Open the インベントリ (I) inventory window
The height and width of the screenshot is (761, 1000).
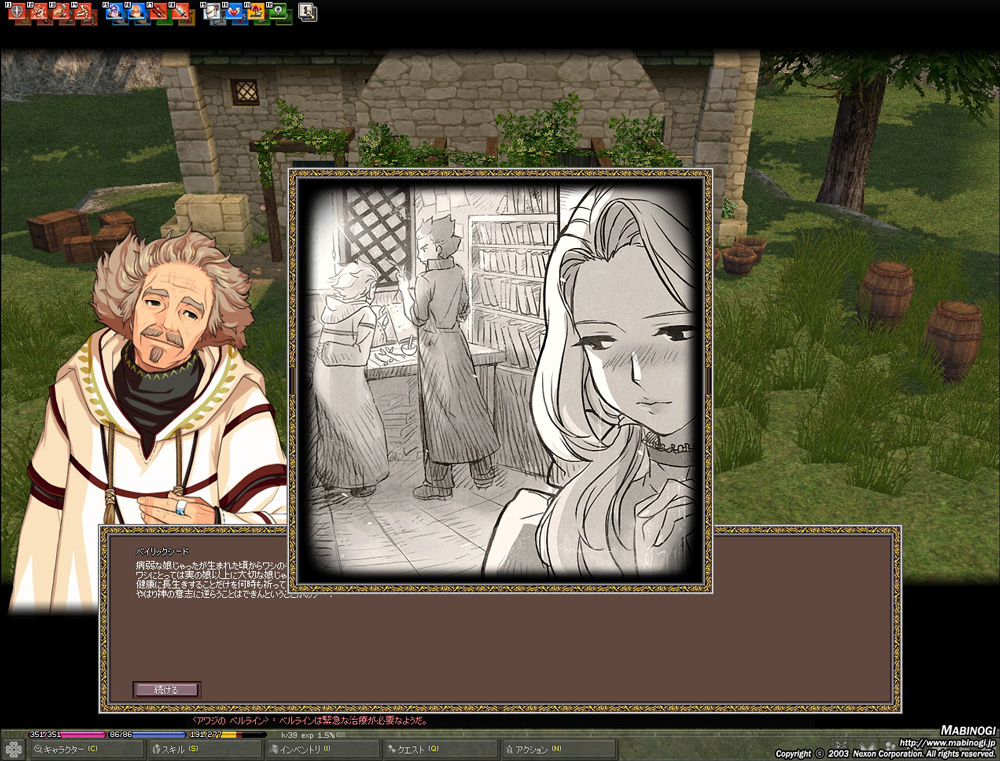point(323,750)
